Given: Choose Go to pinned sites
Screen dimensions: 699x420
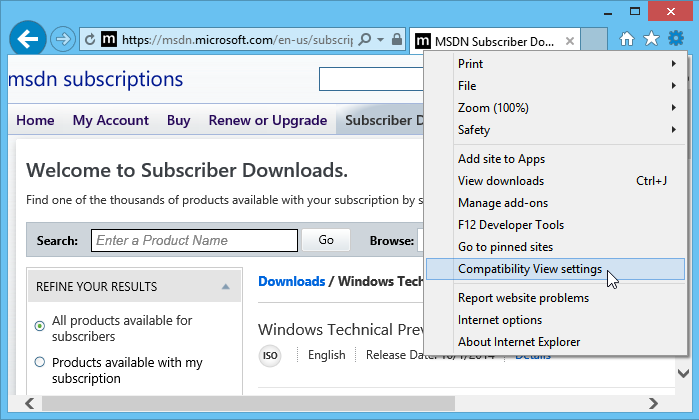Looking at the screenshot, I should [555, 247].
